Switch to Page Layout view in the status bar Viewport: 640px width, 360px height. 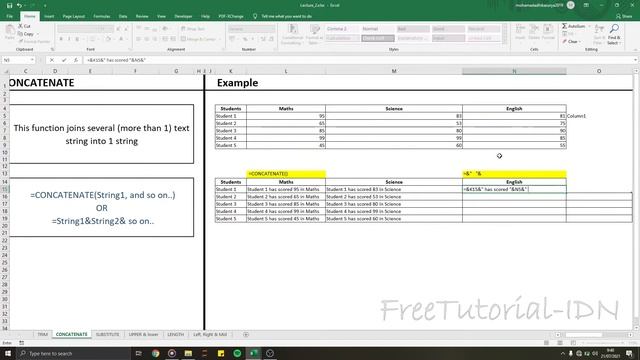pyautogui.click(x=560, y=343)
